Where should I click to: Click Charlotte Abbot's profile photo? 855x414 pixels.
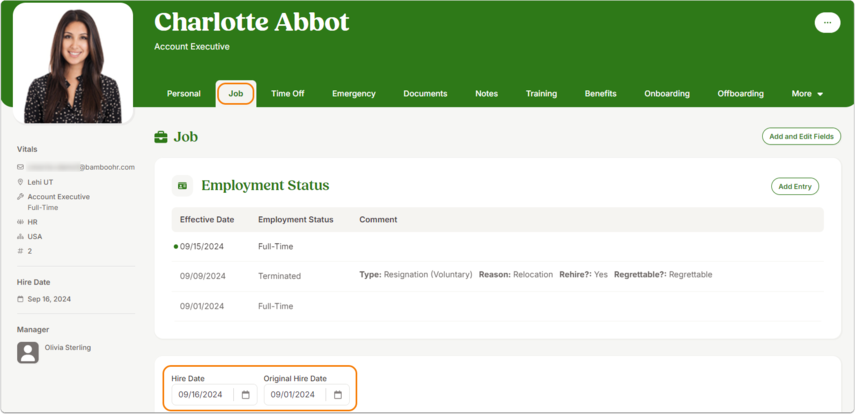pos(73,64)
